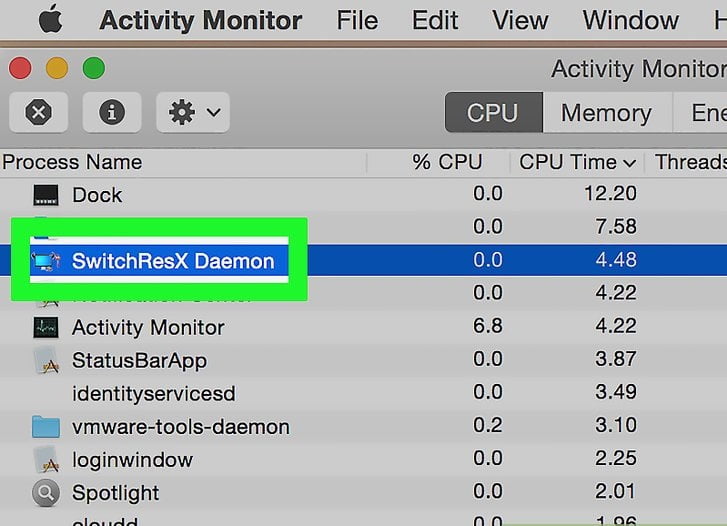Click the 6.8 % CPU value
This screenshot has height=526, width=727.
[488, 326]
